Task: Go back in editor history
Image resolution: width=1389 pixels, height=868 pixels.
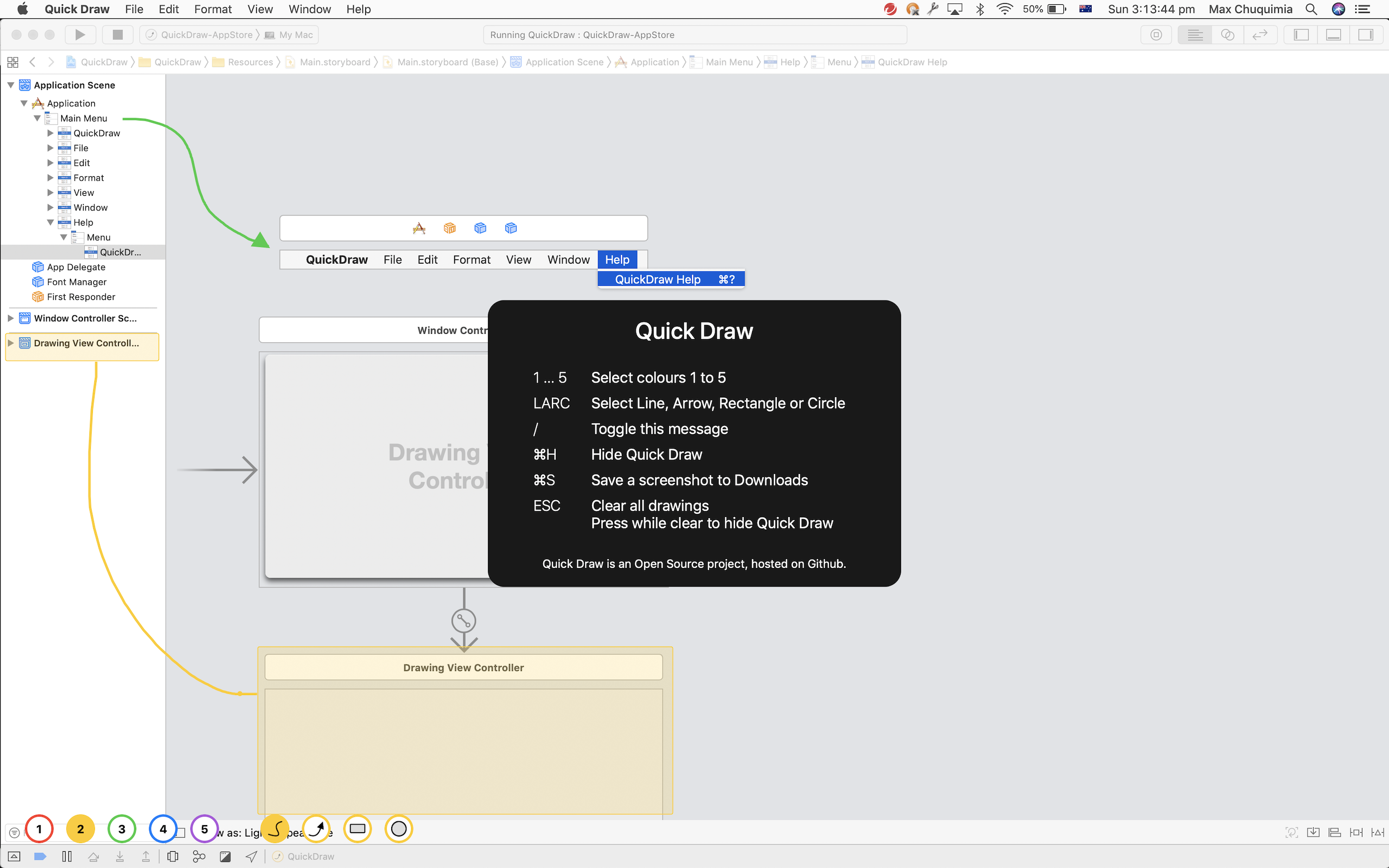Action: coord(33,62)
